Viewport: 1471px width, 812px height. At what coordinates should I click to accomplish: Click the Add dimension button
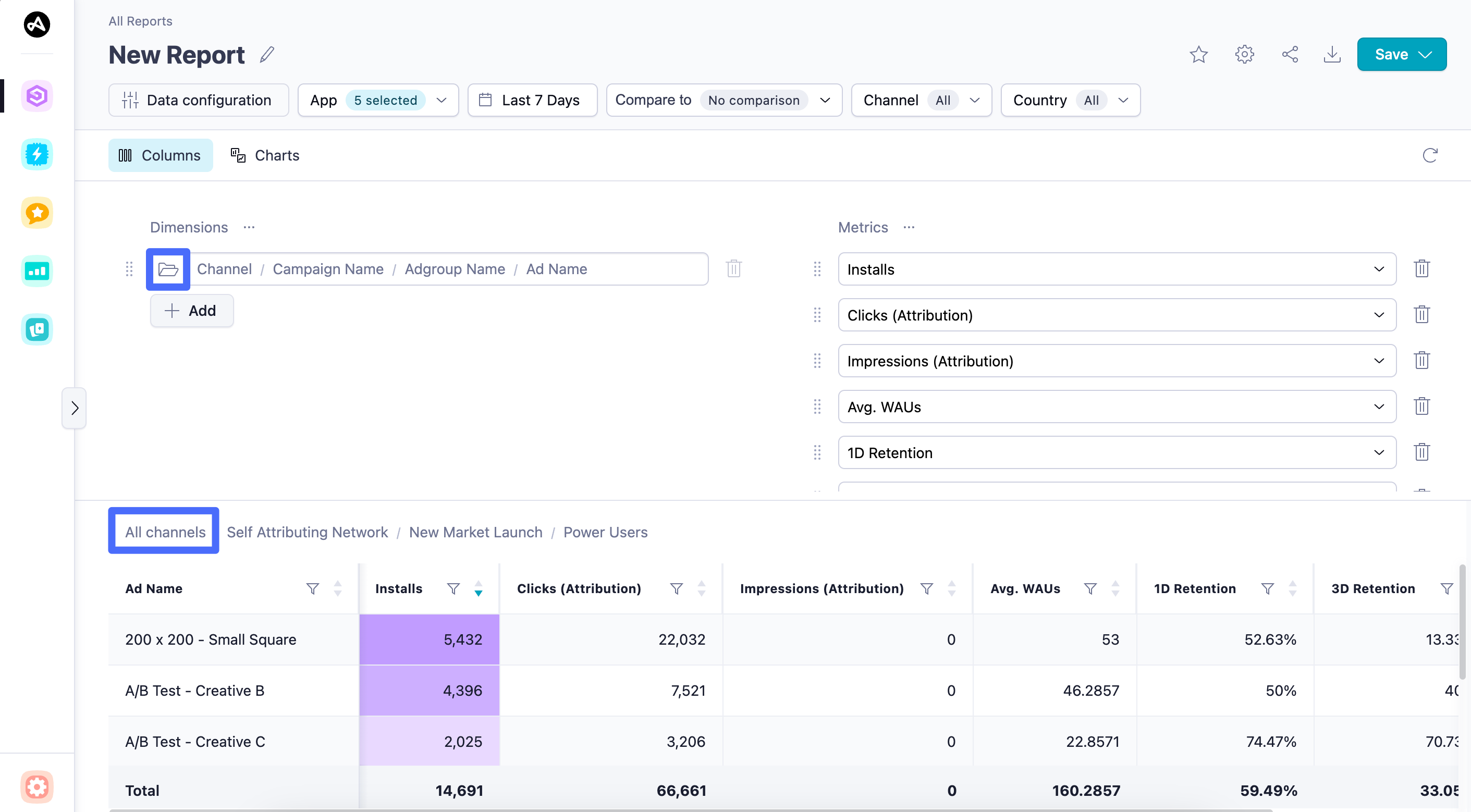(191, 311)
